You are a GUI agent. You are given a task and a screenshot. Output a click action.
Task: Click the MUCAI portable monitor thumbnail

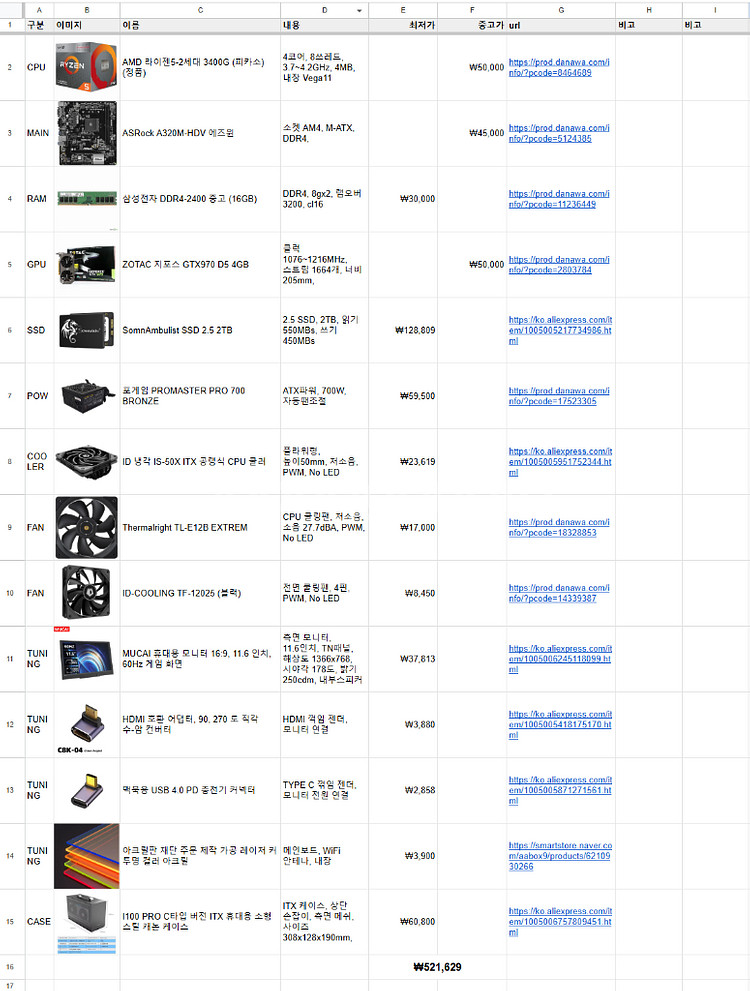[x=87, y=659]
